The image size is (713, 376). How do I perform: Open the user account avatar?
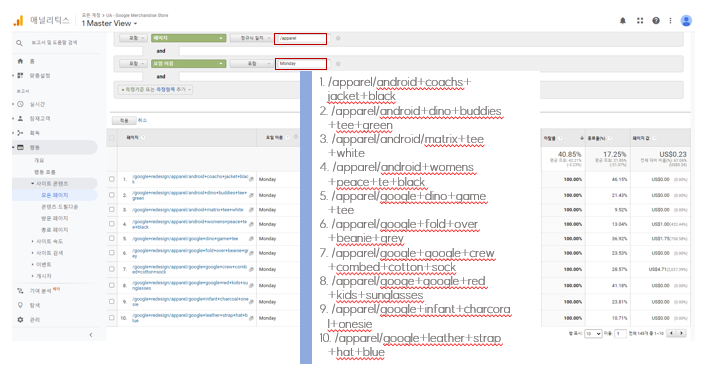(686, 20)
